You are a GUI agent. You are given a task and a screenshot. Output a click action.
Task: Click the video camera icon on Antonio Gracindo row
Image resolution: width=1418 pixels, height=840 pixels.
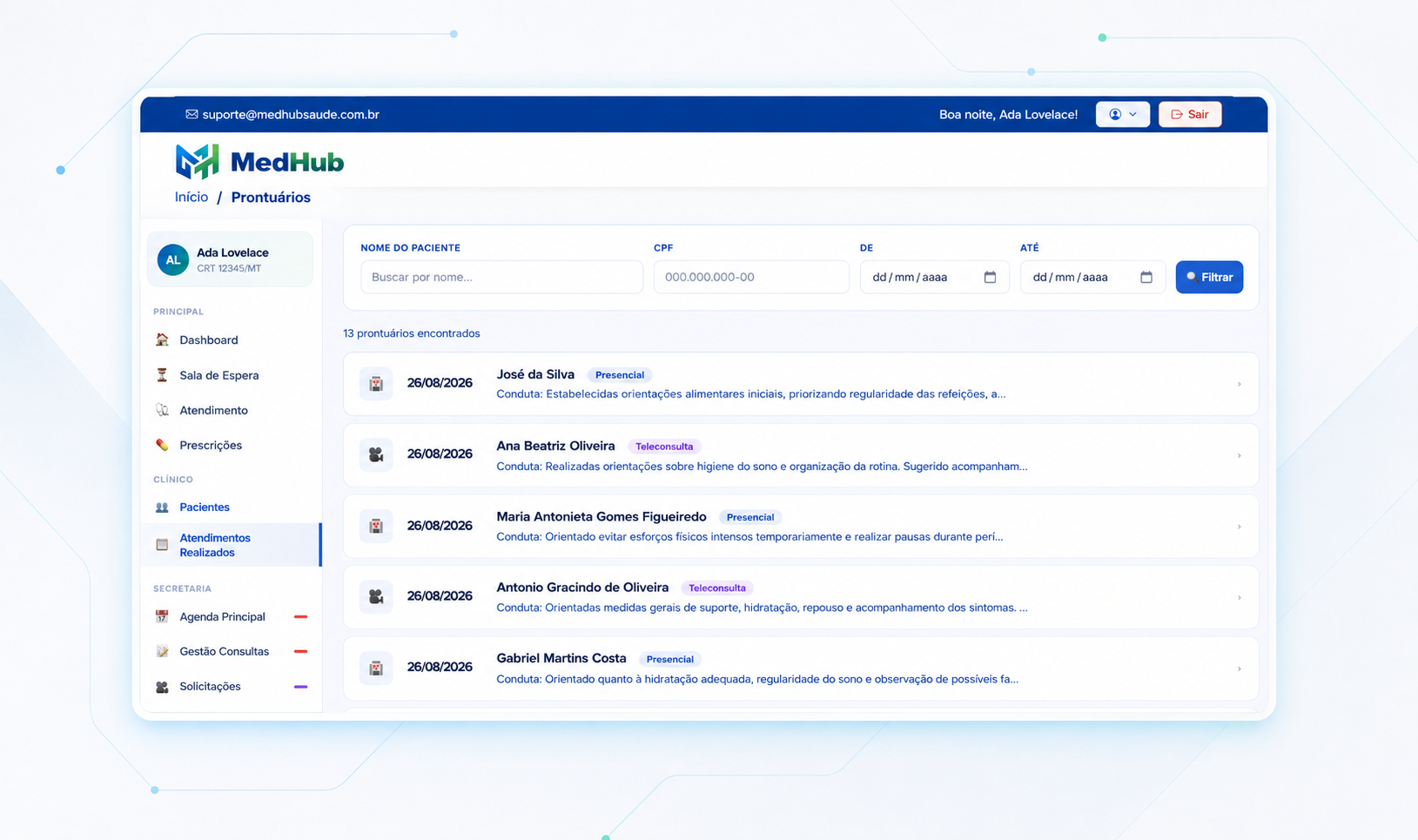pos(376,596)
